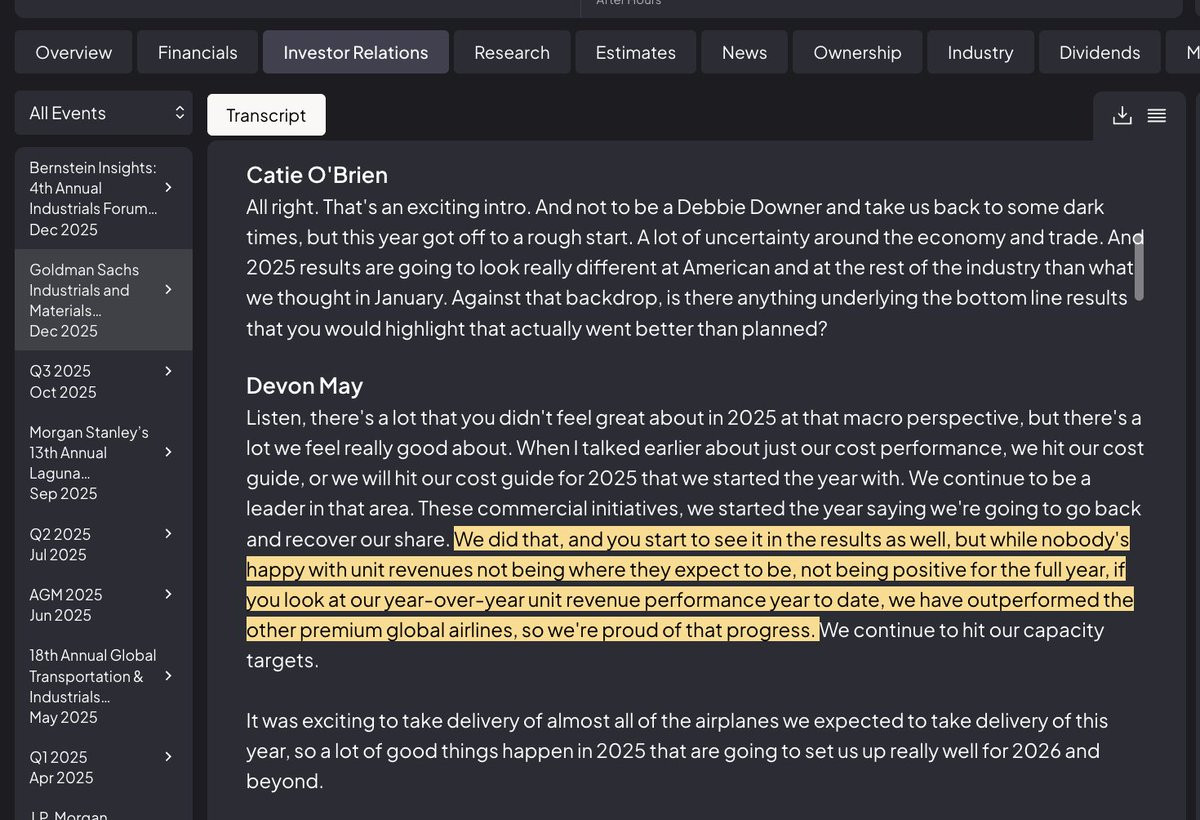Go to the Dividends tab

point(1100,52)
